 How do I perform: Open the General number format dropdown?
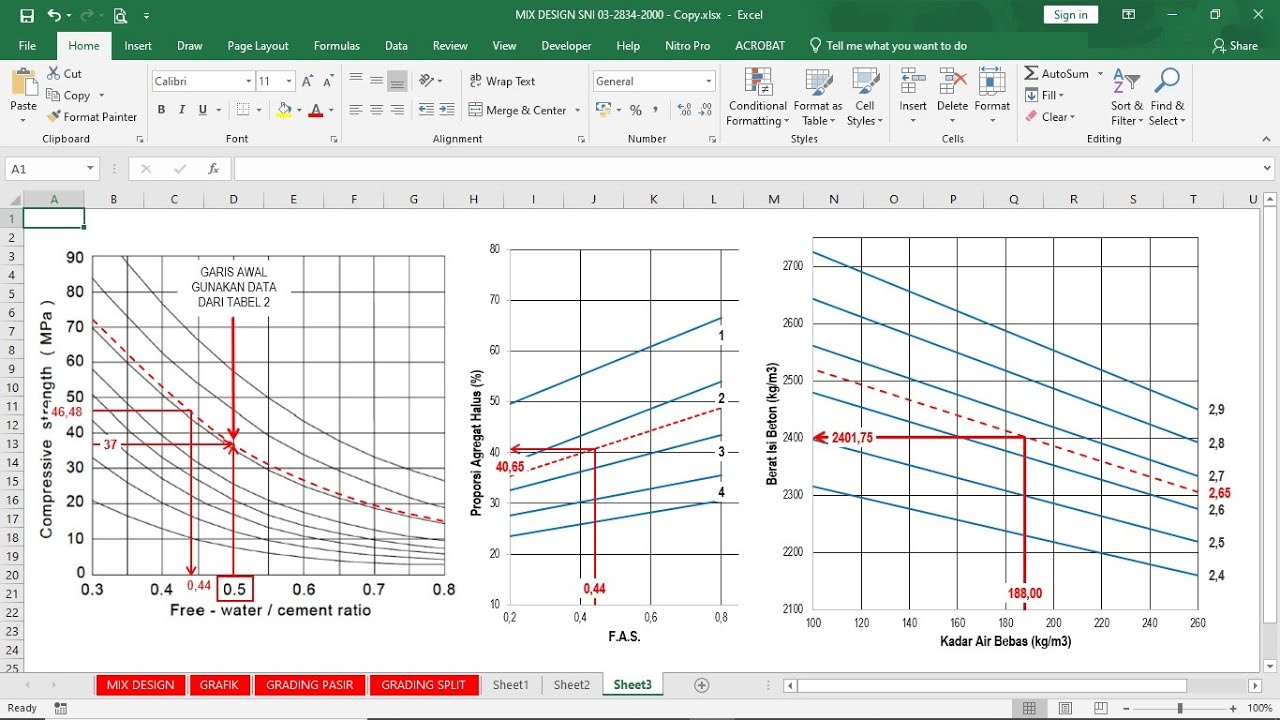[x=709, y=81]
